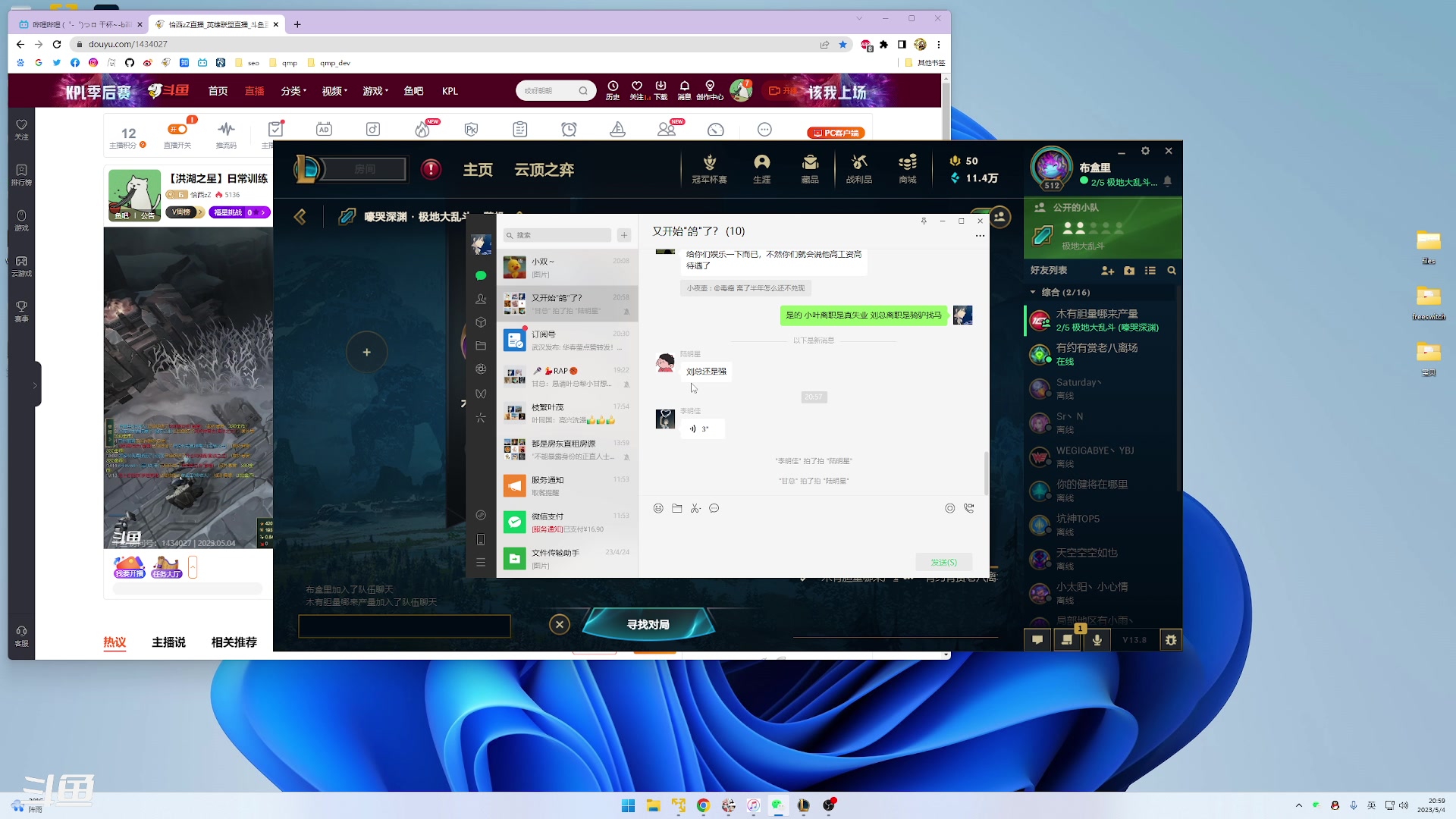This screenshot has width=1456, height=819.
Task: Click the add friend icon in 好友列表
Action: 1107,271
